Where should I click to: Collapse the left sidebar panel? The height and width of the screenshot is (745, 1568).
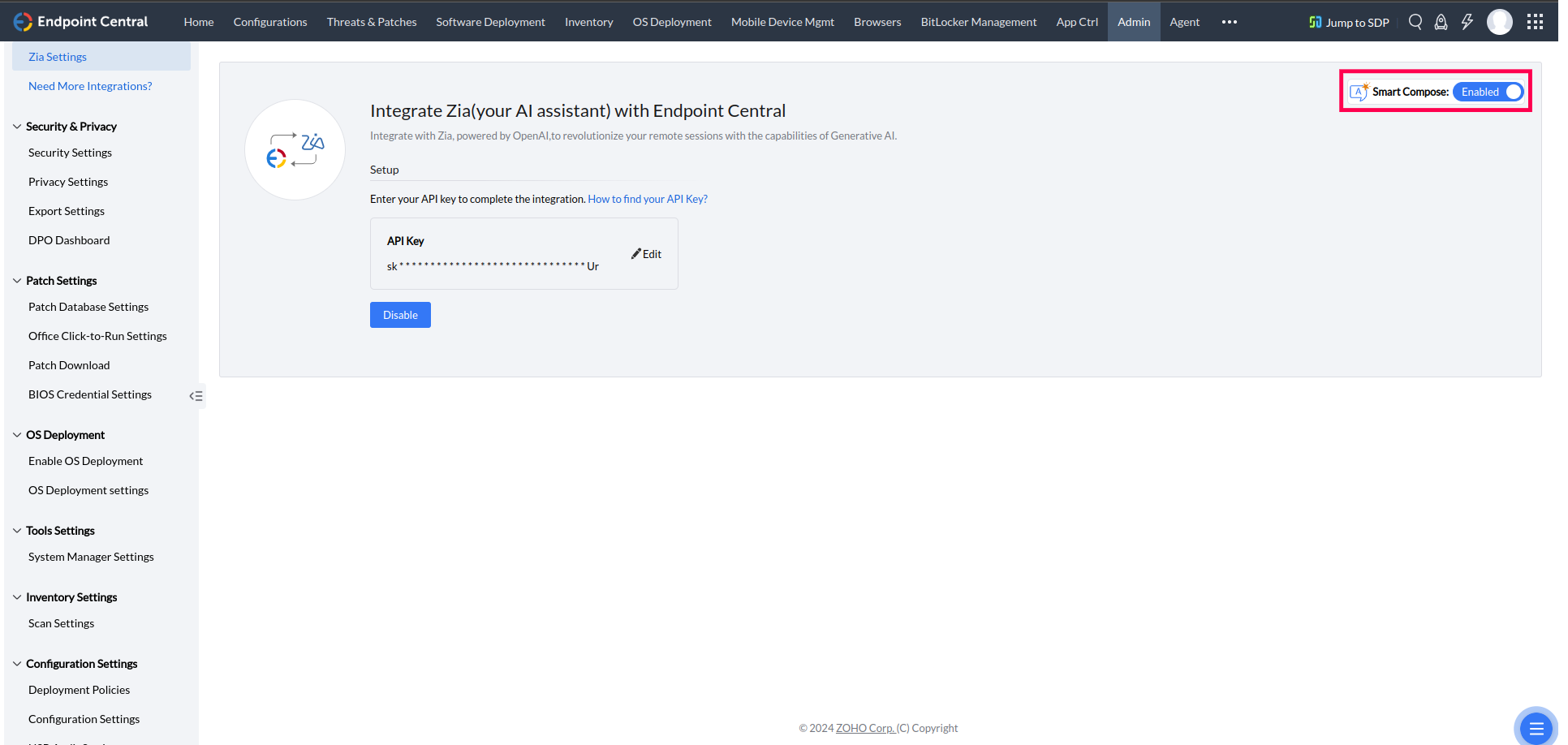(x=196, y=396)
